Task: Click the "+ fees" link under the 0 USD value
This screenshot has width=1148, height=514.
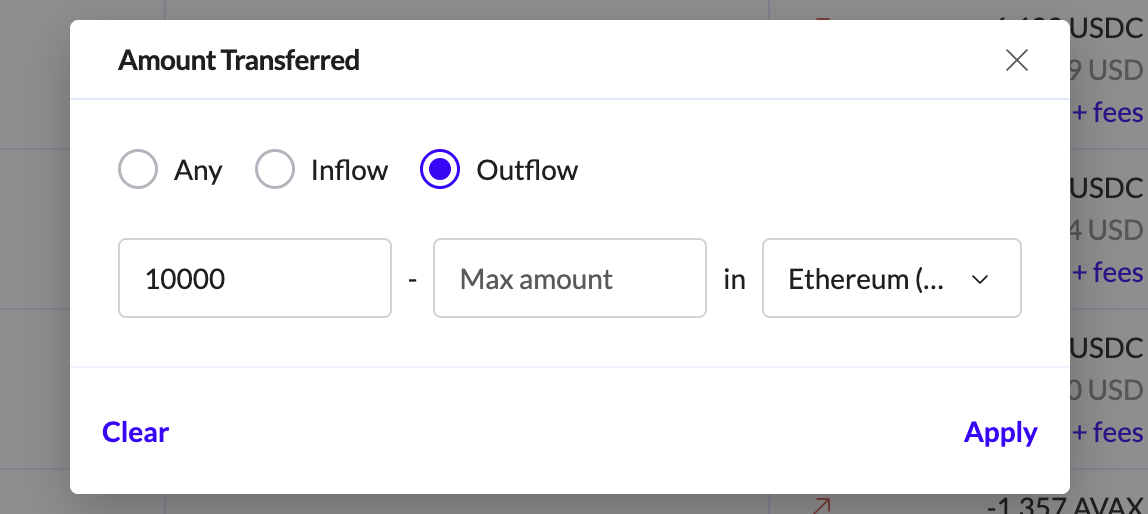Action: pyautogui.click(x=1108, y=432)
